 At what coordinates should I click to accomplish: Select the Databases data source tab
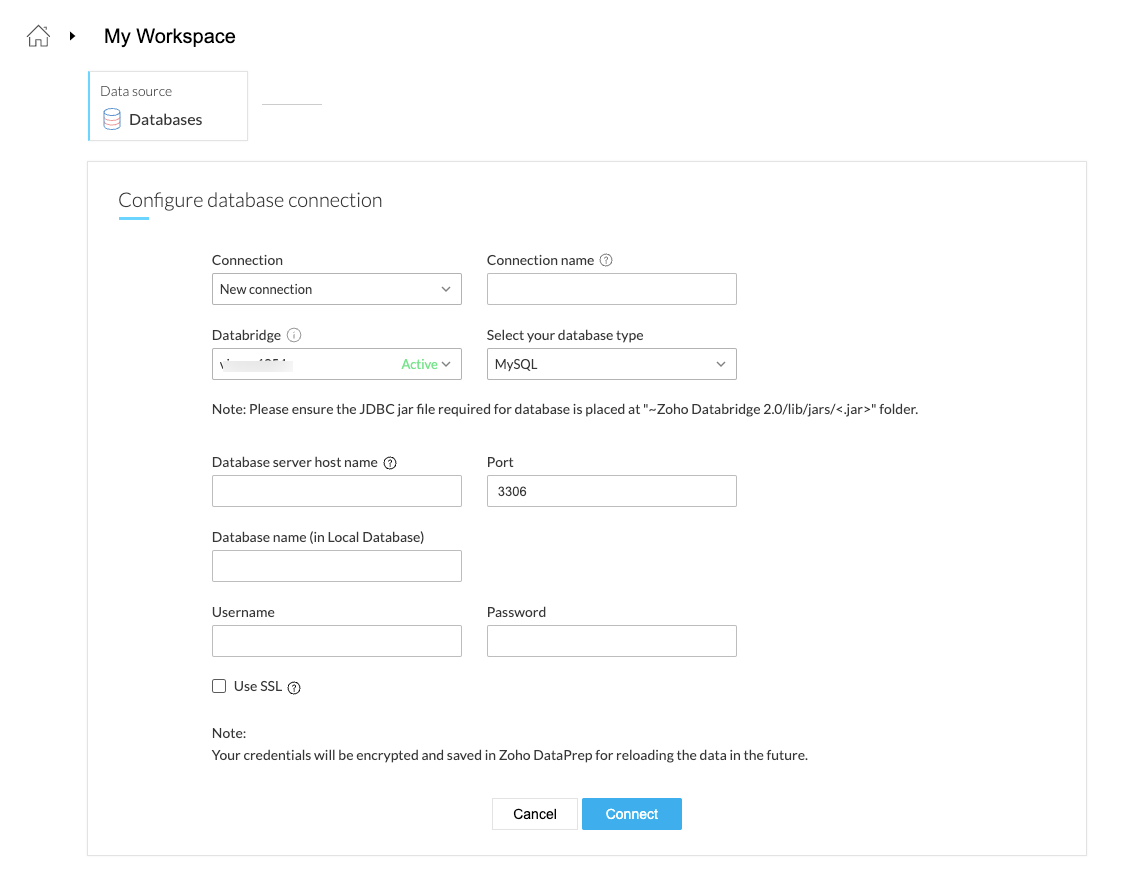pos(168,106)
